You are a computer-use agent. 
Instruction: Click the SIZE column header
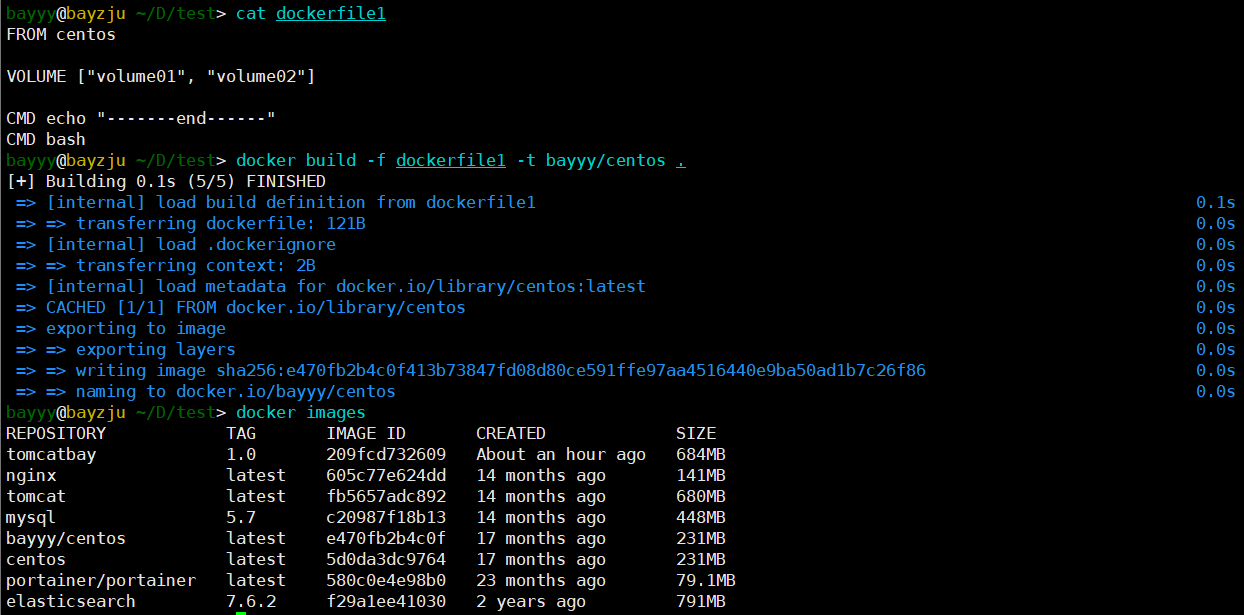coord(696,433)
